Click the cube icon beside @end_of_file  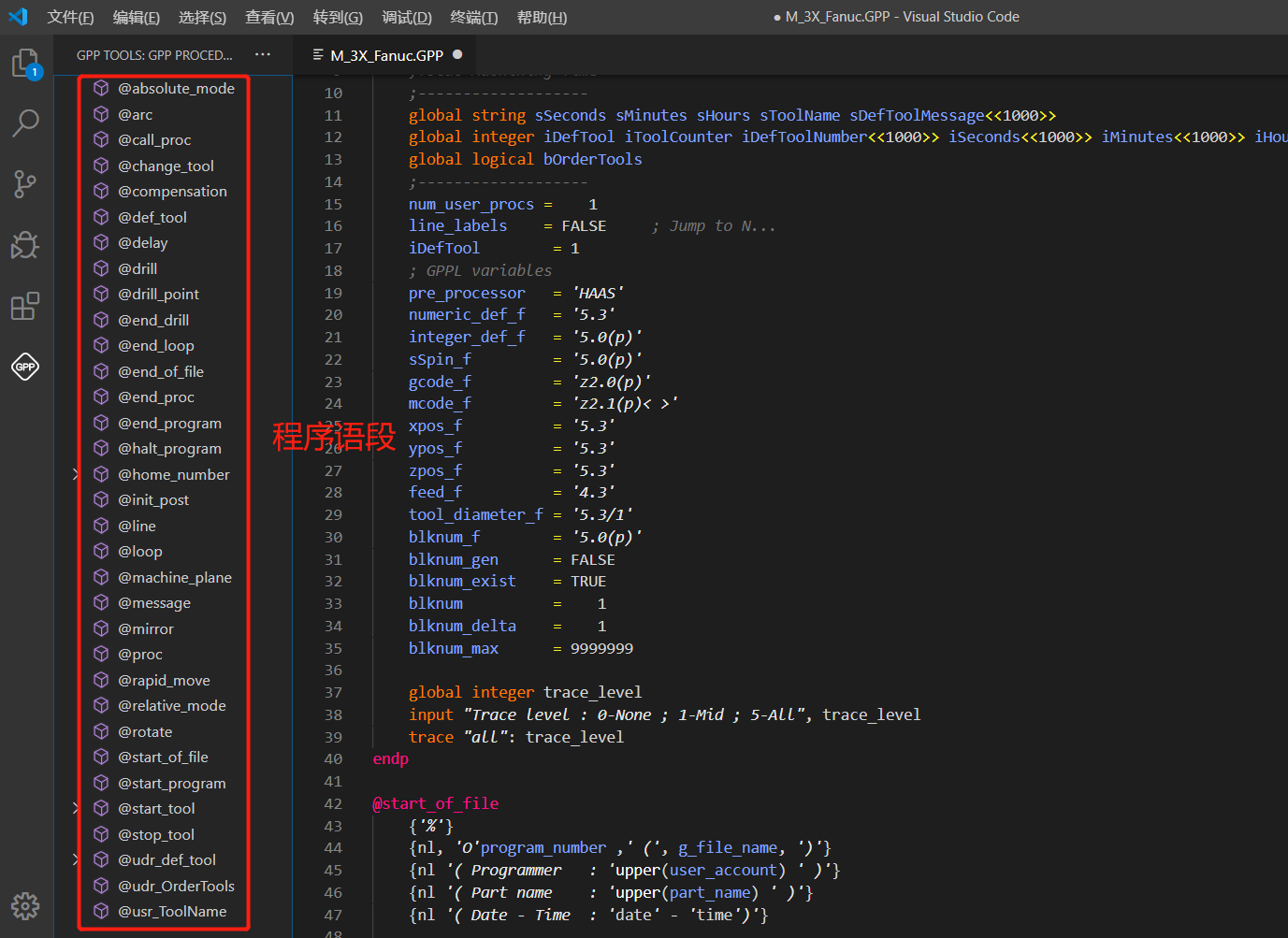(x=101, y=371)
